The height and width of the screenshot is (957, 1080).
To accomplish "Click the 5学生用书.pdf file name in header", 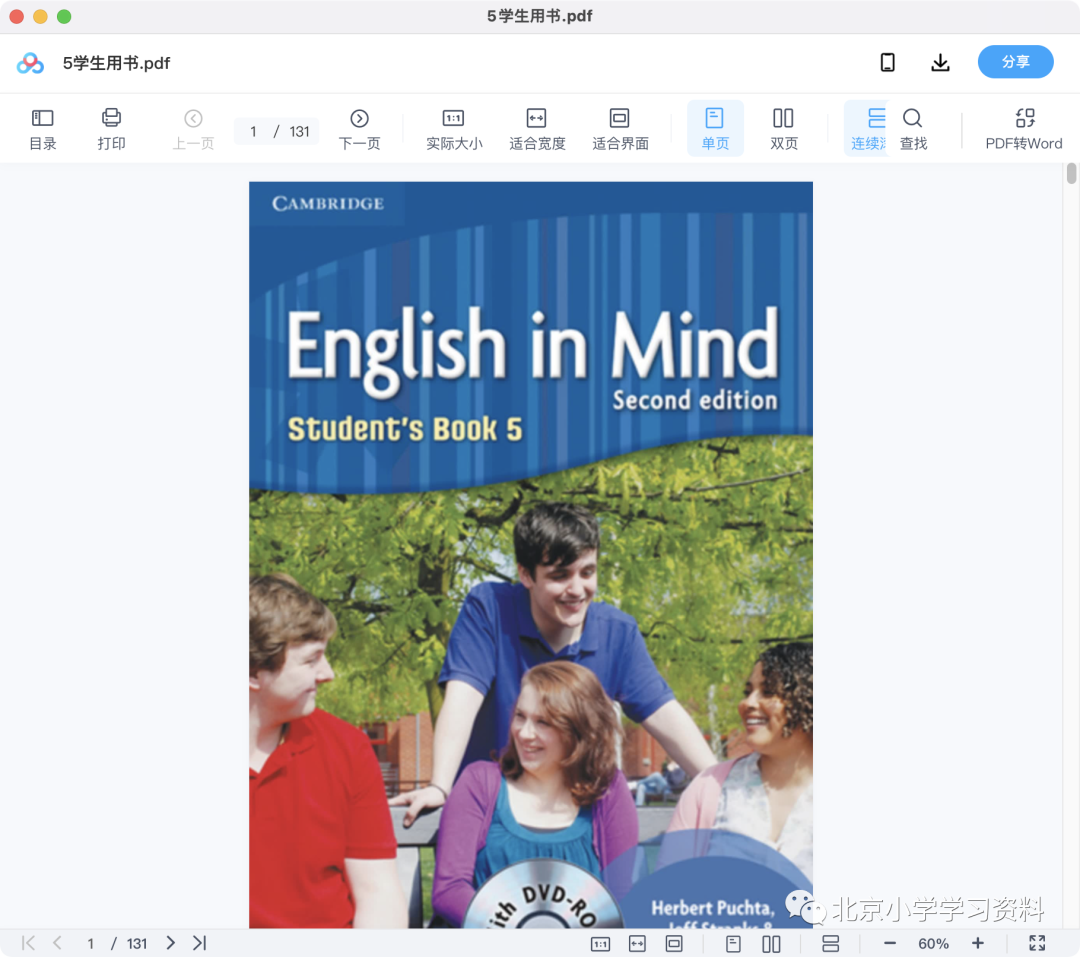I will [x=116, y=63].
